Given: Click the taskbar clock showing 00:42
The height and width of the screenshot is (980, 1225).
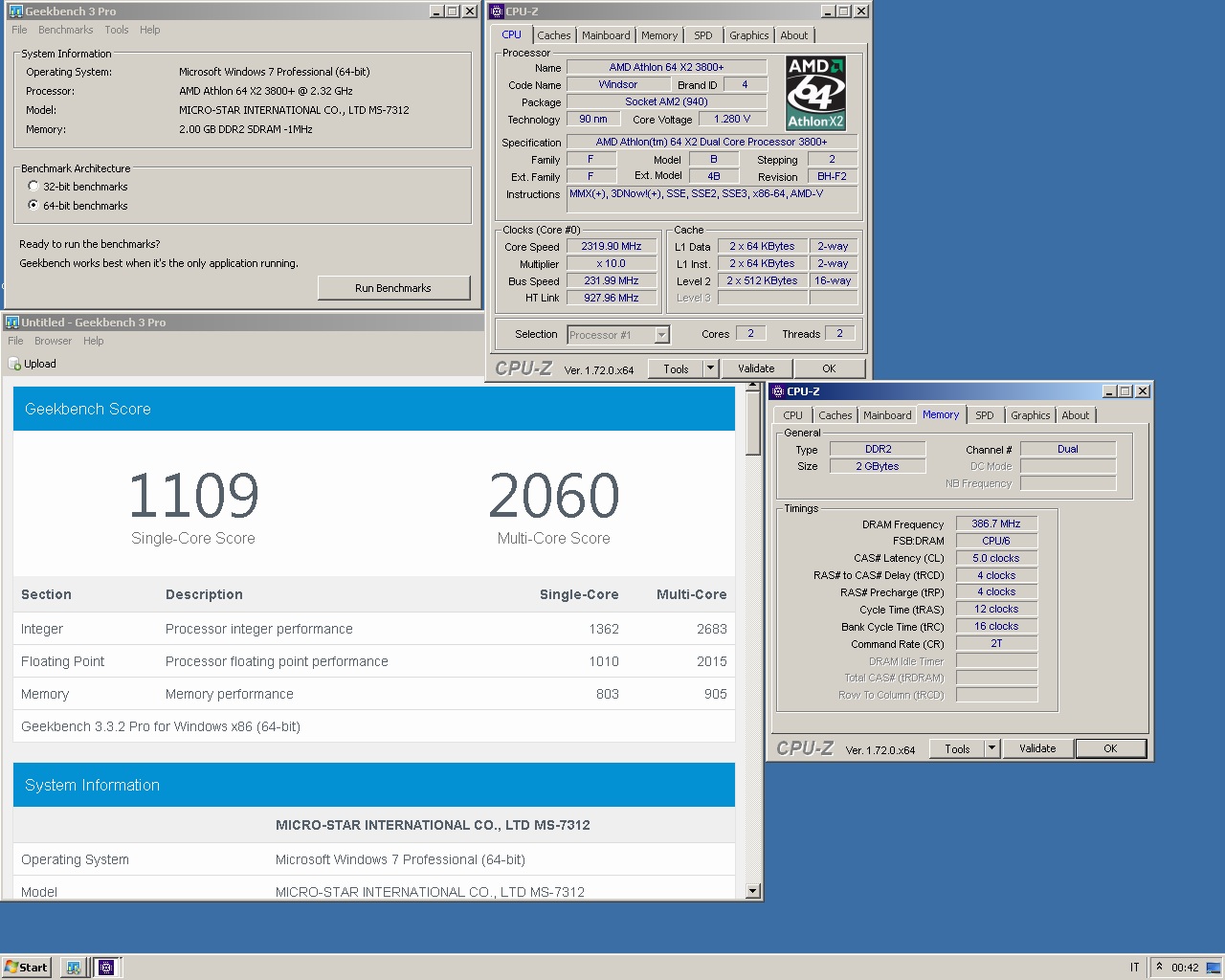Looking at the screenshot, I should point(1185,968).
